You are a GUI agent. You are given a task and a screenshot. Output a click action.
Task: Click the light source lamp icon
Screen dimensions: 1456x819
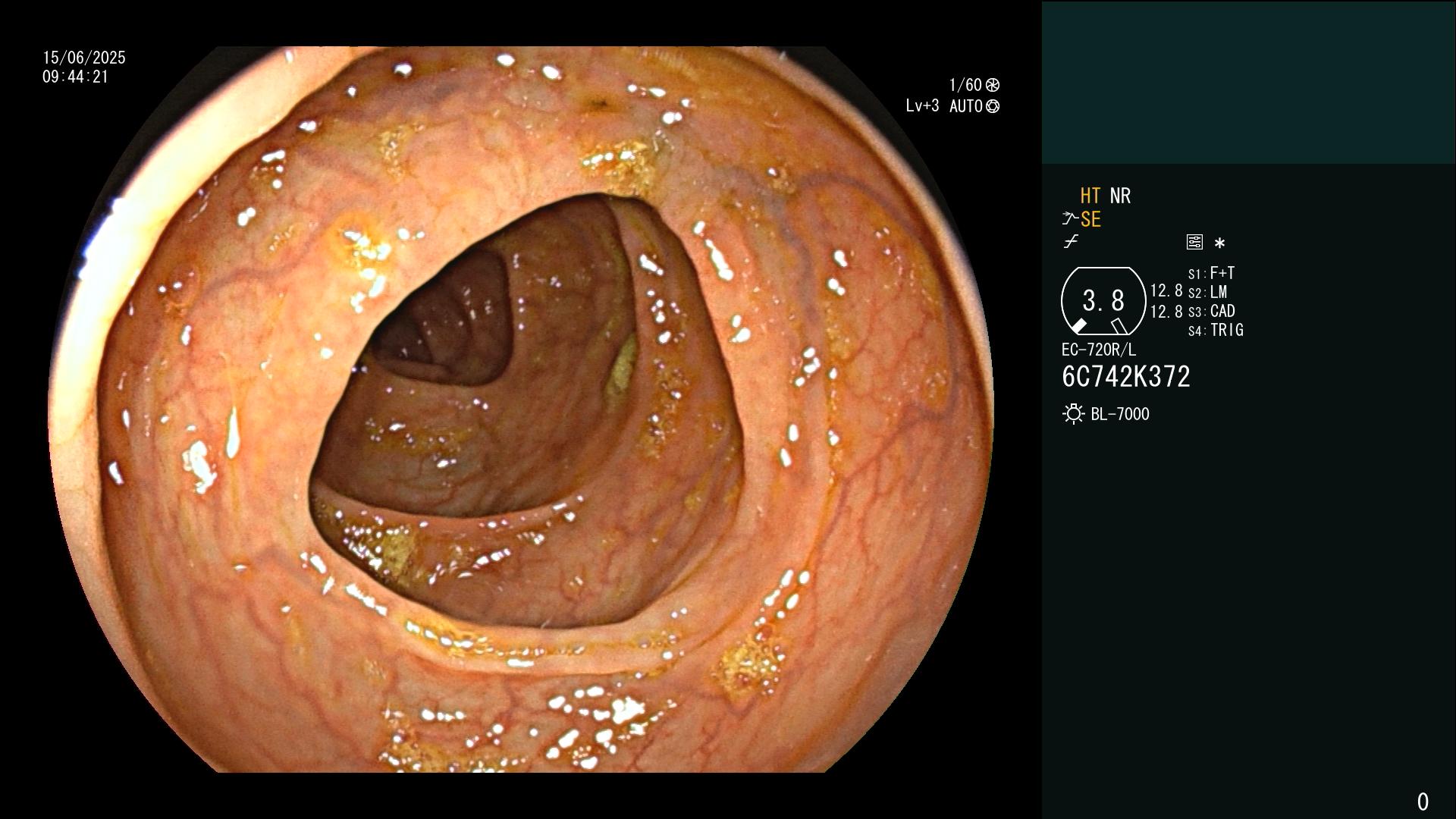tap(1073, 414)
